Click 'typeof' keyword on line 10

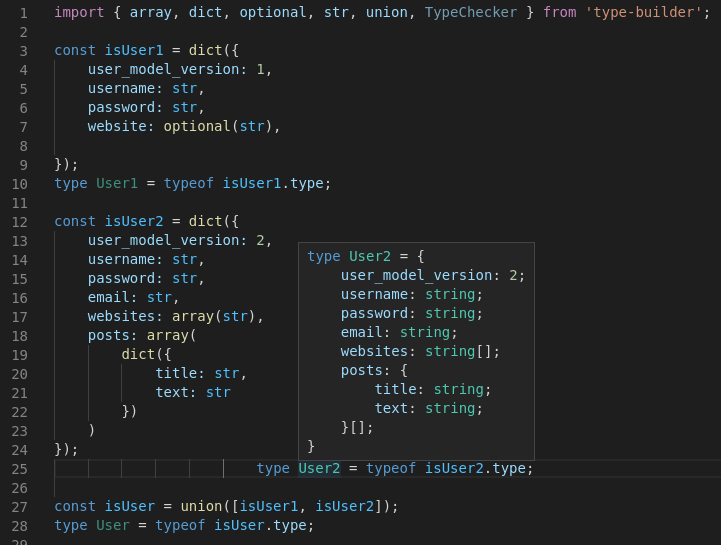[189, 184]
